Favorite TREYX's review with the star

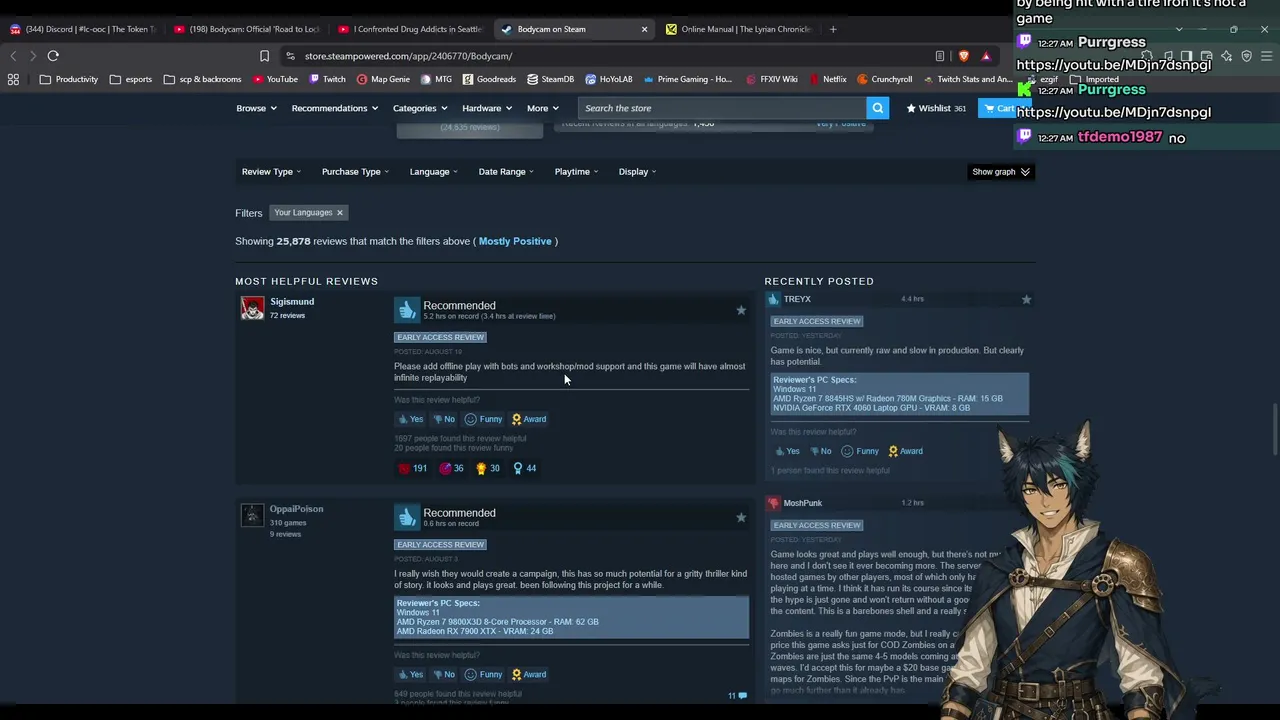point(1026,299)
